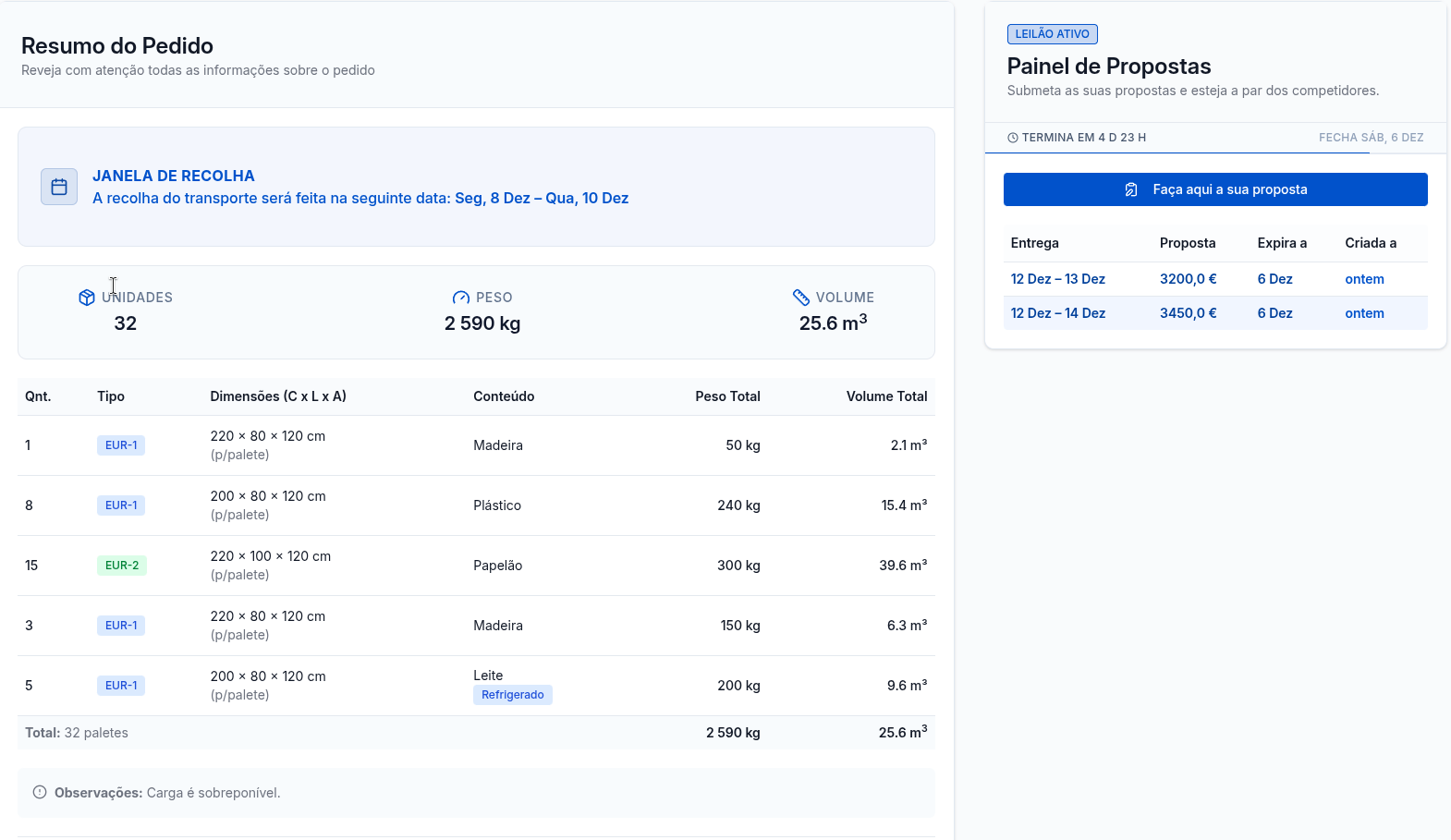Select the 12 Dez – 14 Dez delivery

(x=1057, y=313)
